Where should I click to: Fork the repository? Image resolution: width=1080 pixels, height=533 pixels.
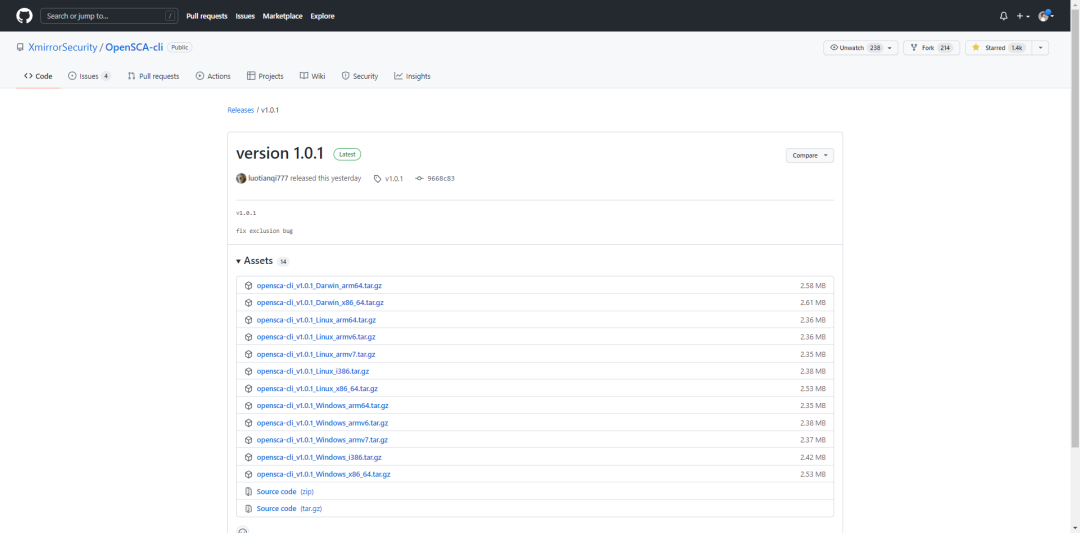(x=931, y=48)
